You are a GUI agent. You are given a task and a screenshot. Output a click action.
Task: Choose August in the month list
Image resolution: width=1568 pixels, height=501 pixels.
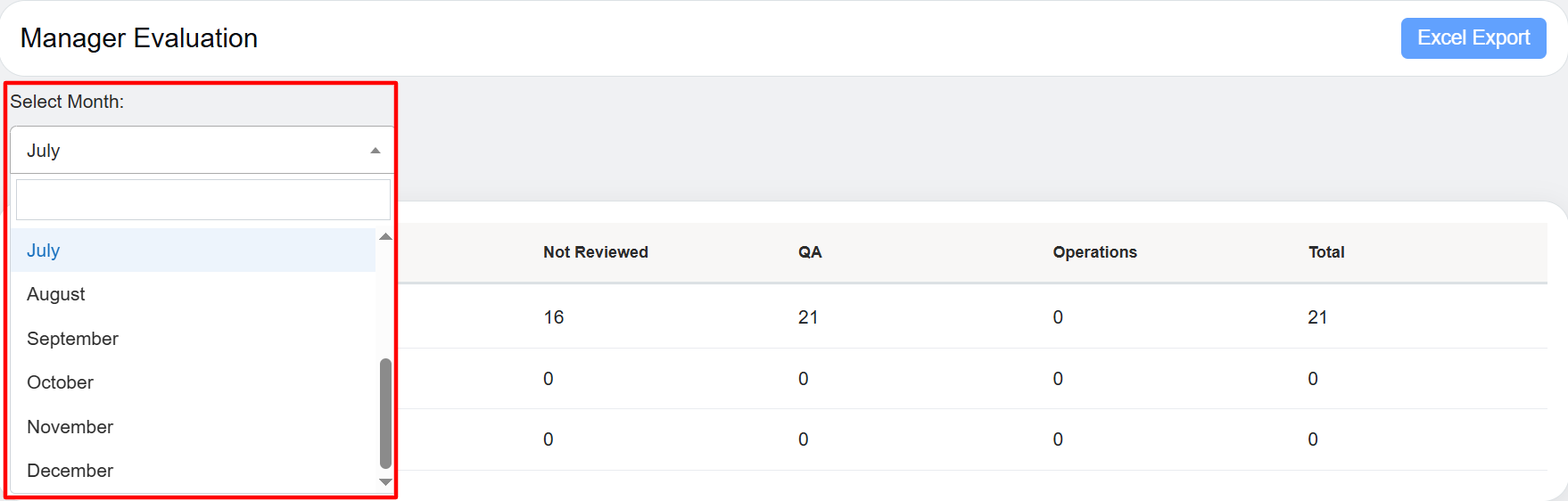(55, 294)
